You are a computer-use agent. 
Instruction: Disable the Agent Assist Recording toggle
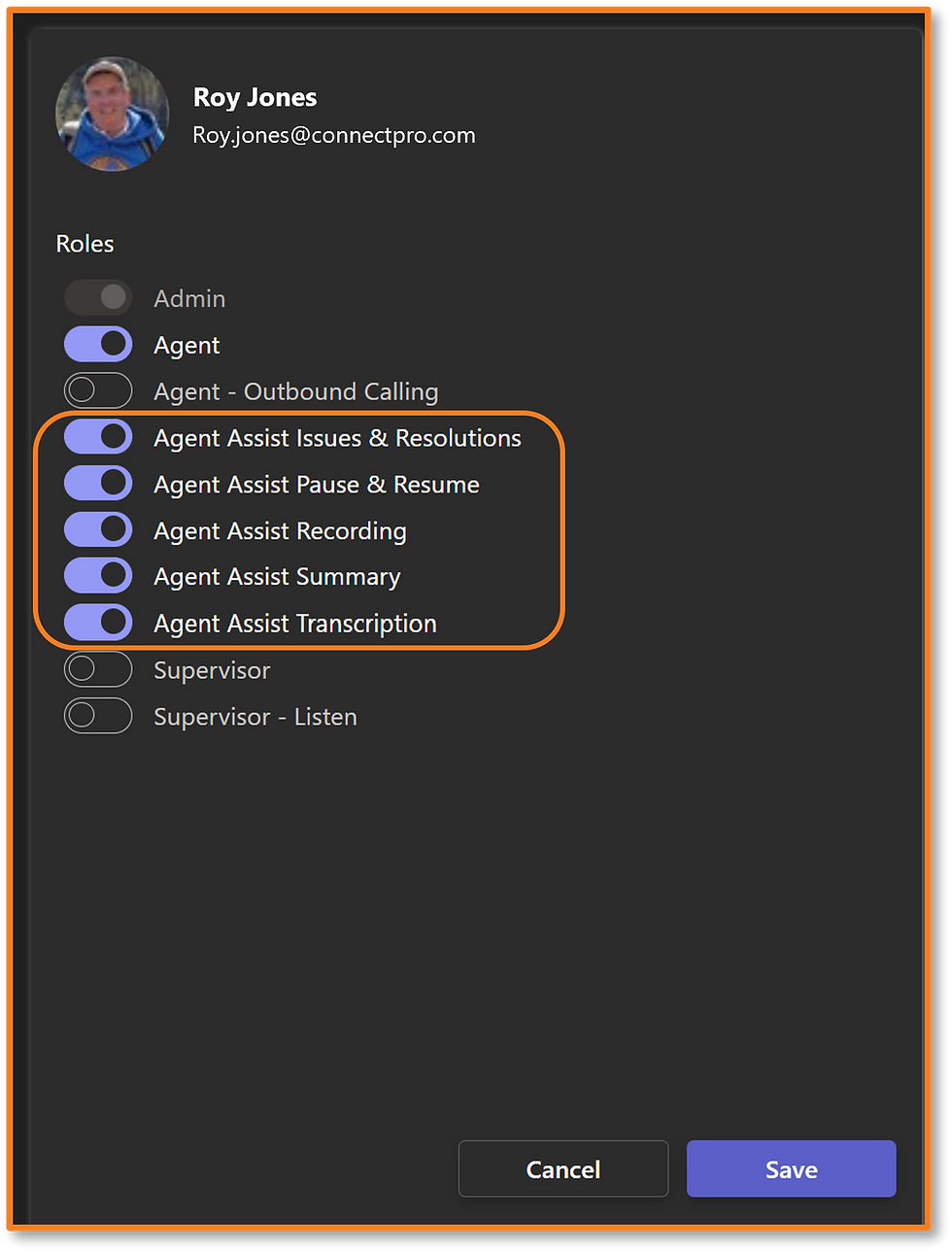coord(98,530)
